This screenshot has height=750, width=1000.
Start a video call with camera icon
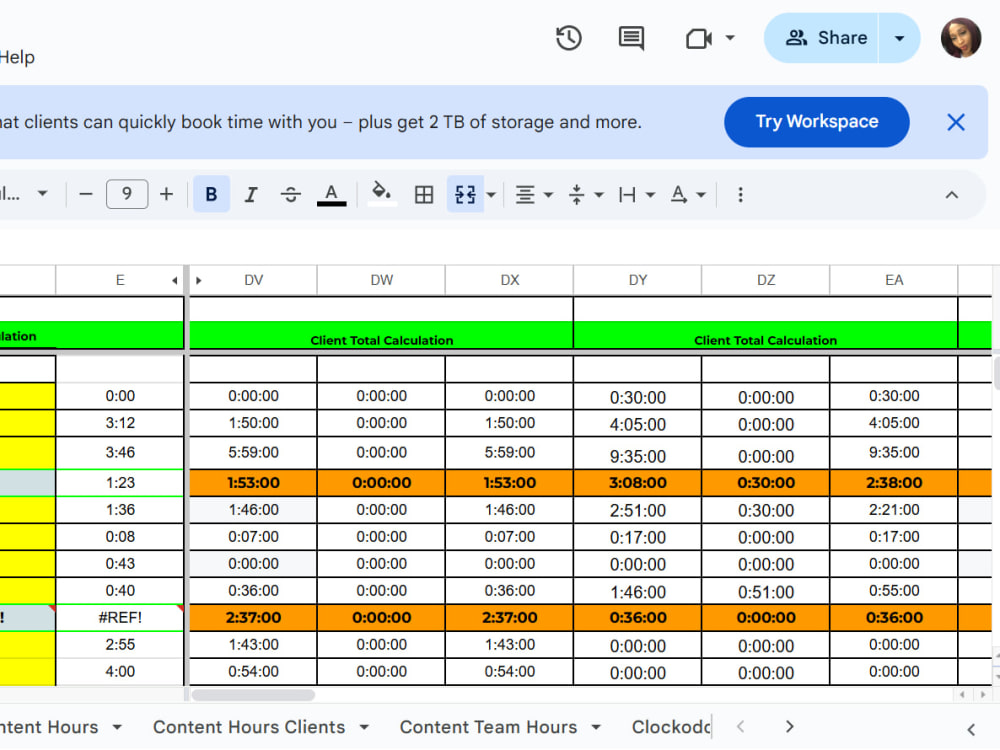tap(699, 39)
